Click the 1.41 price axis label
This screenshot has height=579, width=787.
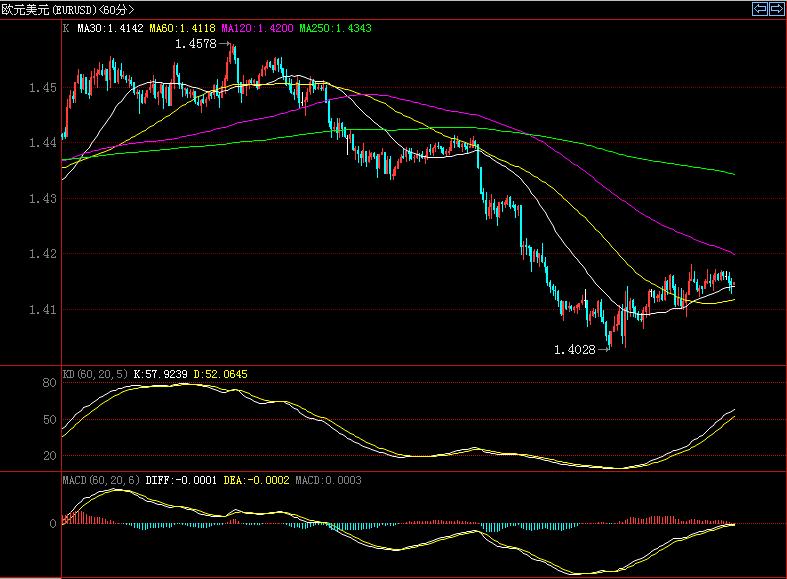pos(43,309)
